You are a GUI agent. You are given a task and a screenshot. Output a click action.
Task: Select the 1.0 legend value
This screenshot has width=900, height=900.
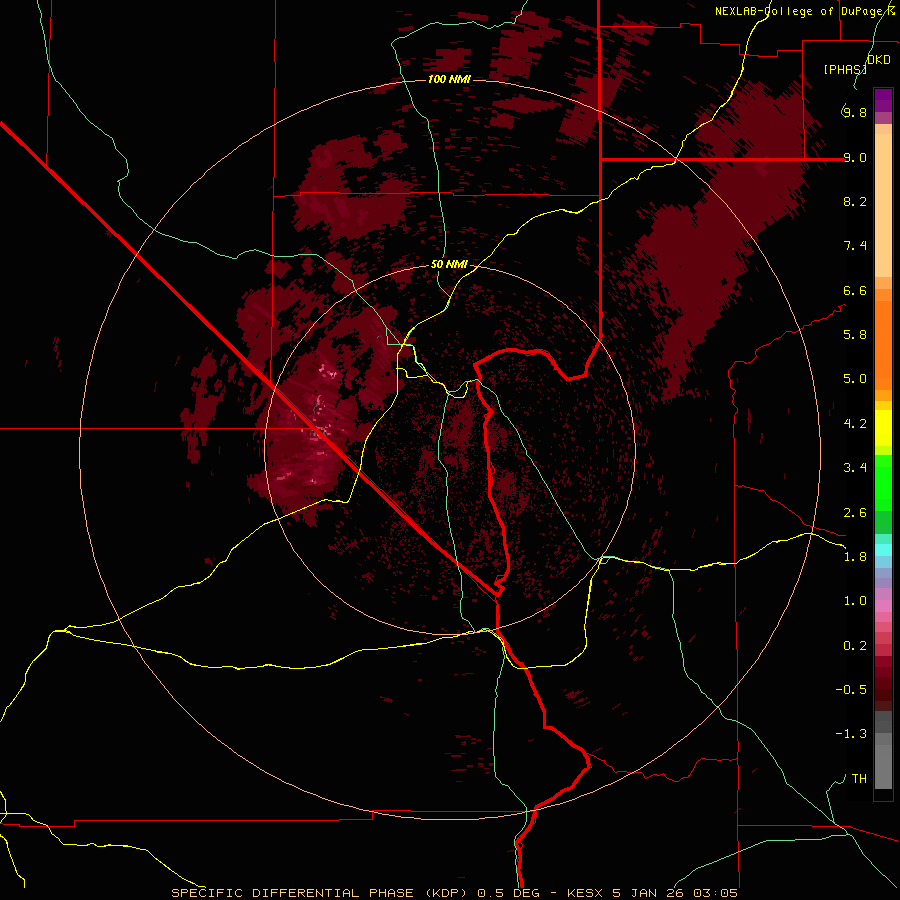pos(855,601)
